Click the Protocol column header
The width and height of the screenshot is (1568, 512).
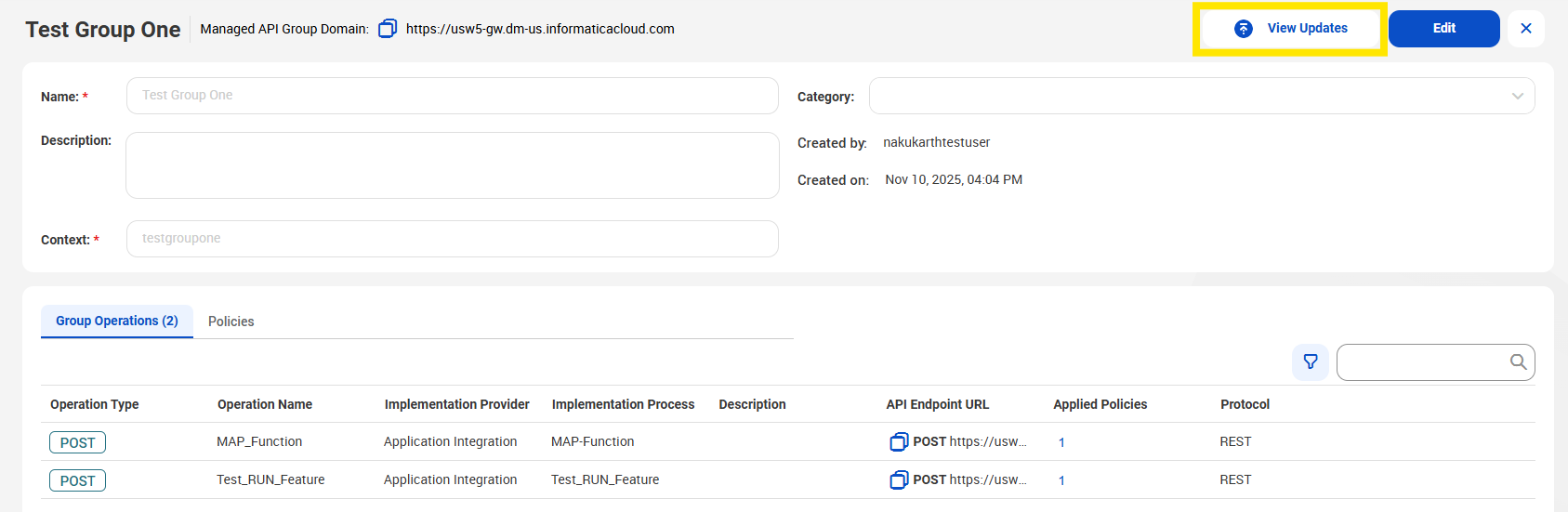[1245, 405]
